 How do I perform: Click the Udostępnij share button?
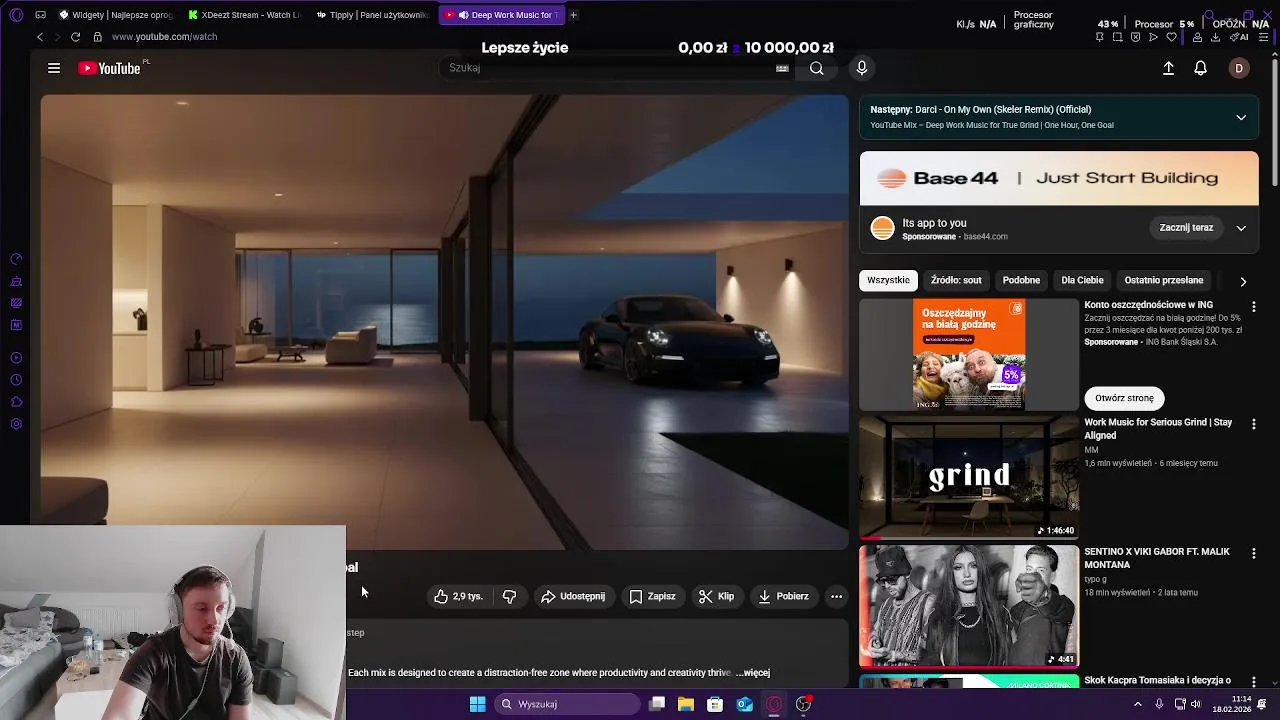point(573,596)
